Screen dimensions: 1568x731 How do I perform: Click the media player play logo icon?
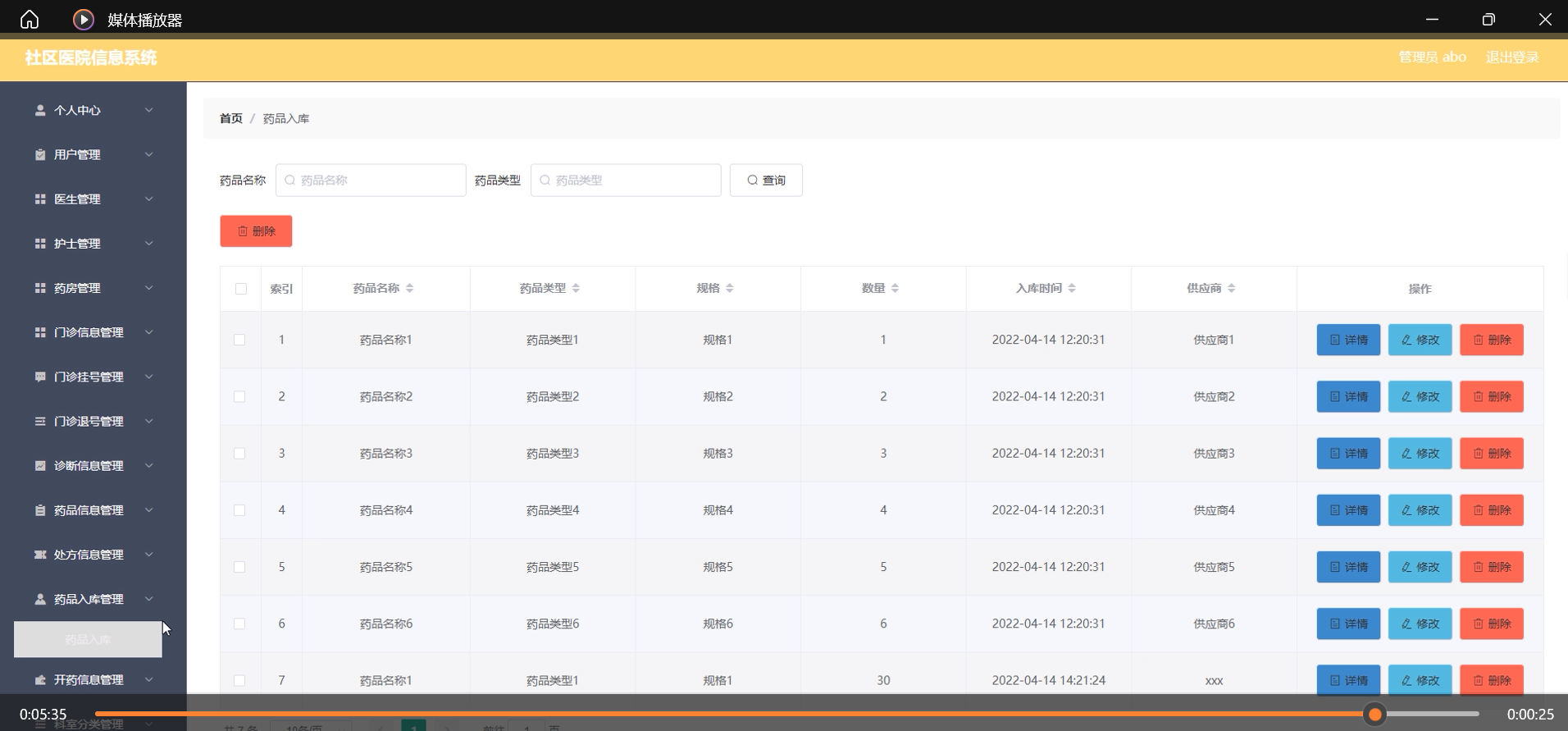click(x=84, y=19)
